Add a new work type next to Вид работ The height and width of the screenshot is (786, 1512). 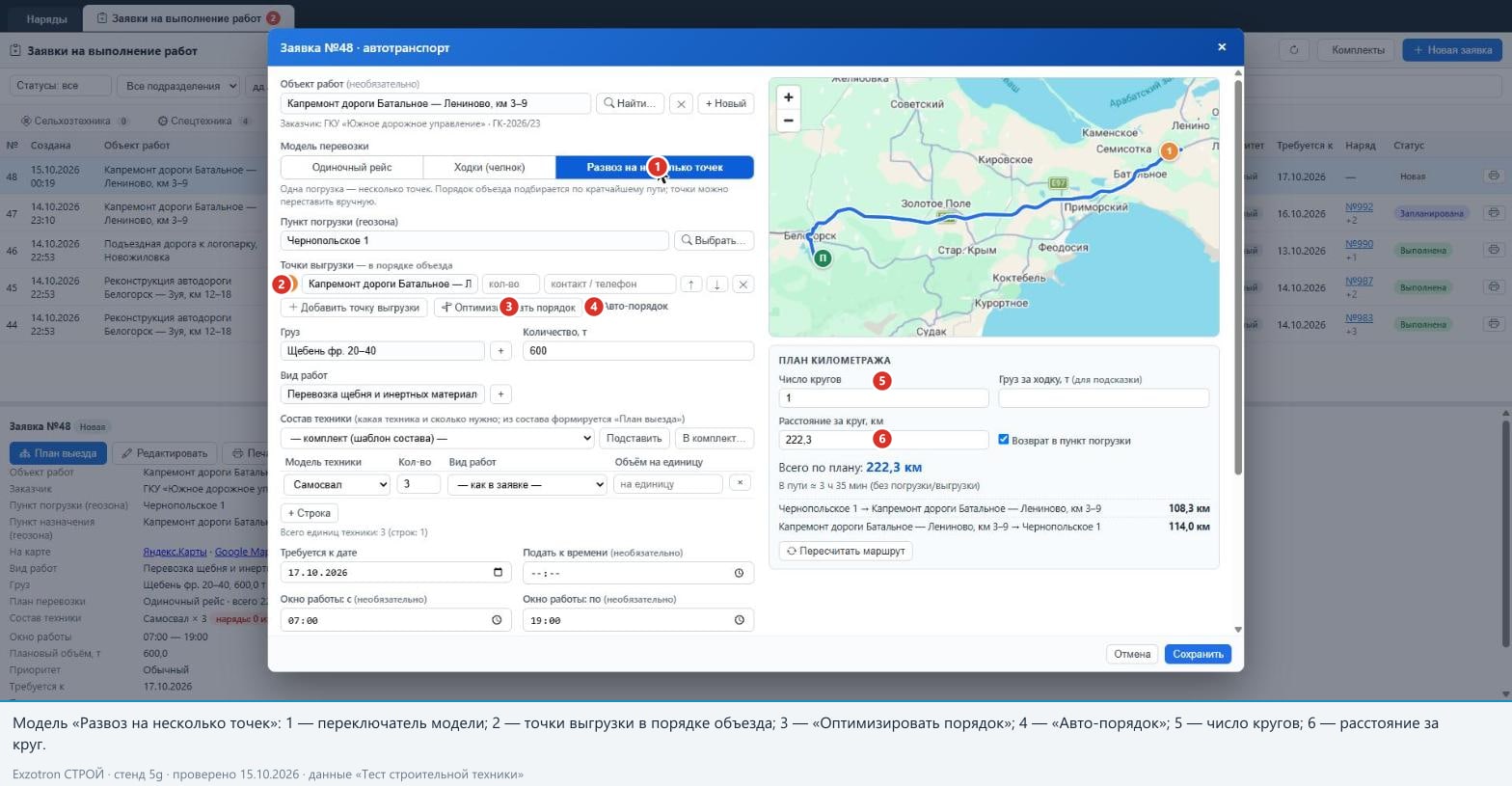click(499, 394)
